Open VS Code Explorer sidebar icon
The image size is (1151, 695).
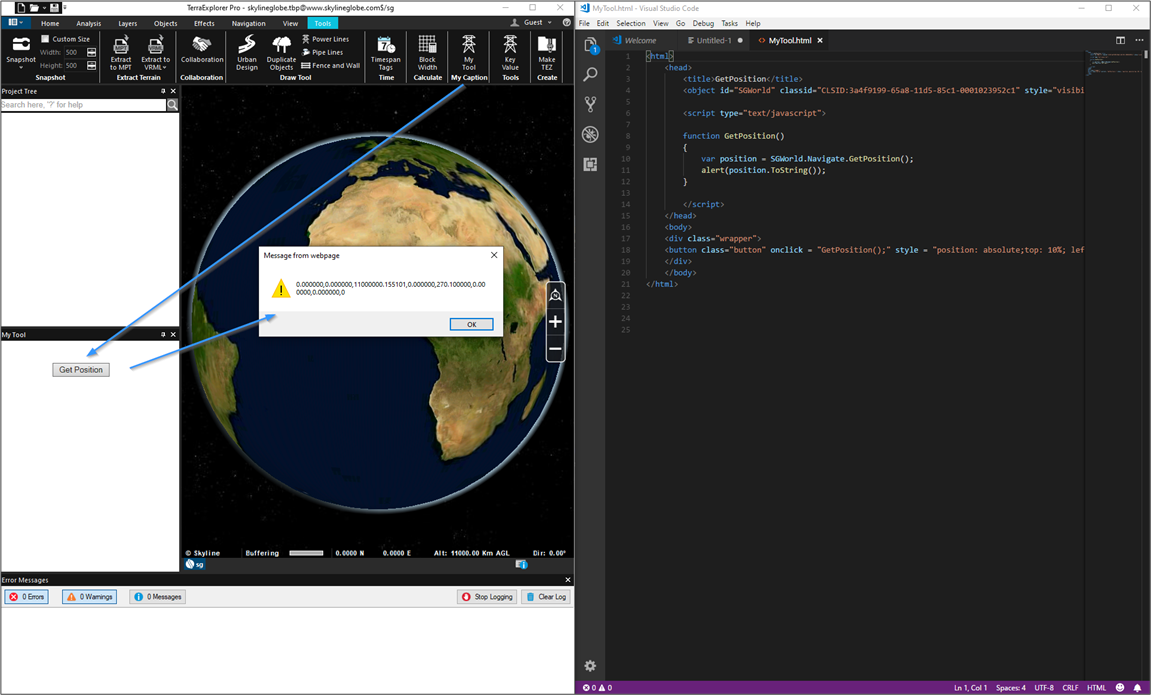coord(590,46)
